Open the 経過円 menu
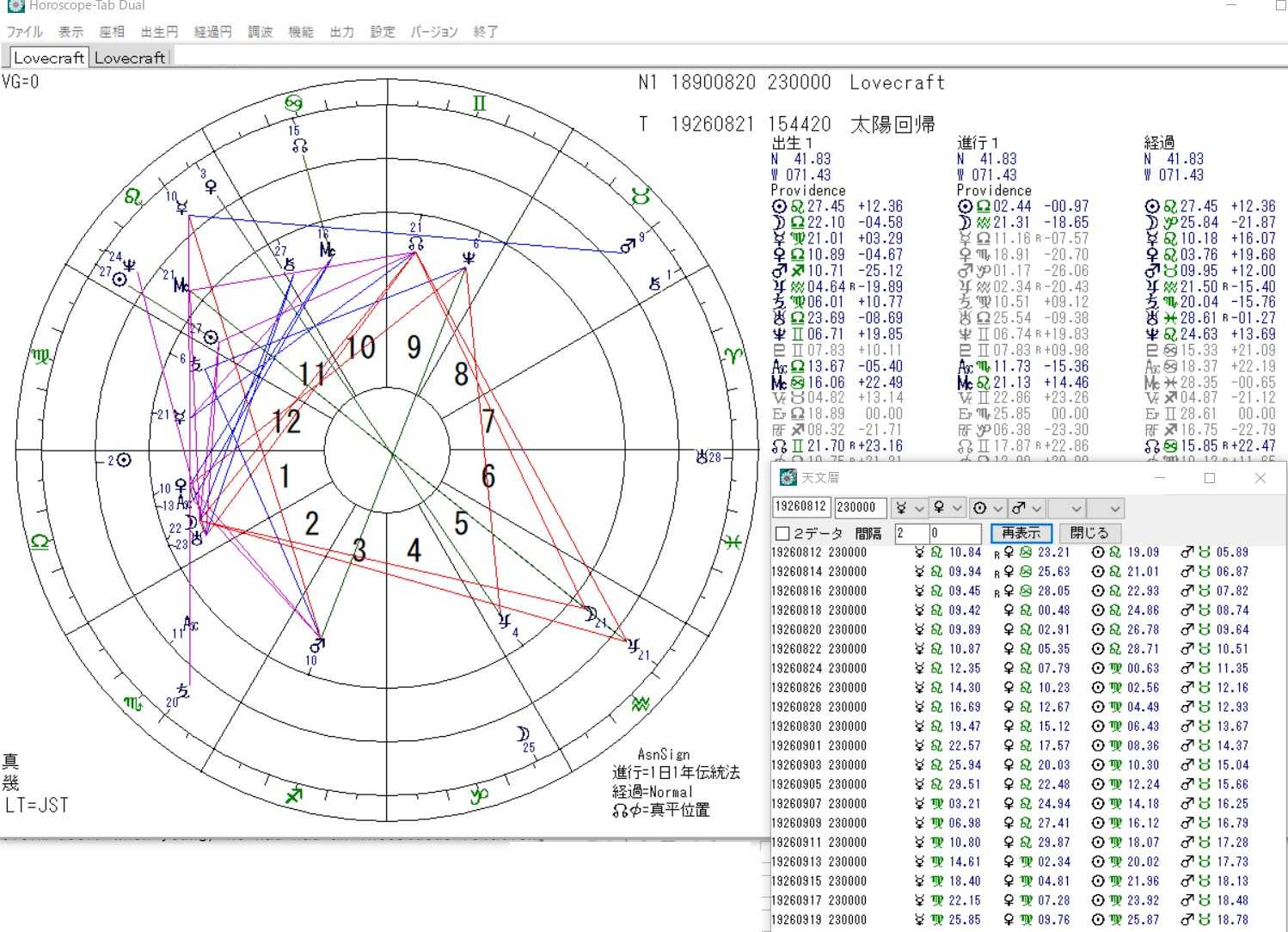The image size is (1288, 932). pos(212,32)
